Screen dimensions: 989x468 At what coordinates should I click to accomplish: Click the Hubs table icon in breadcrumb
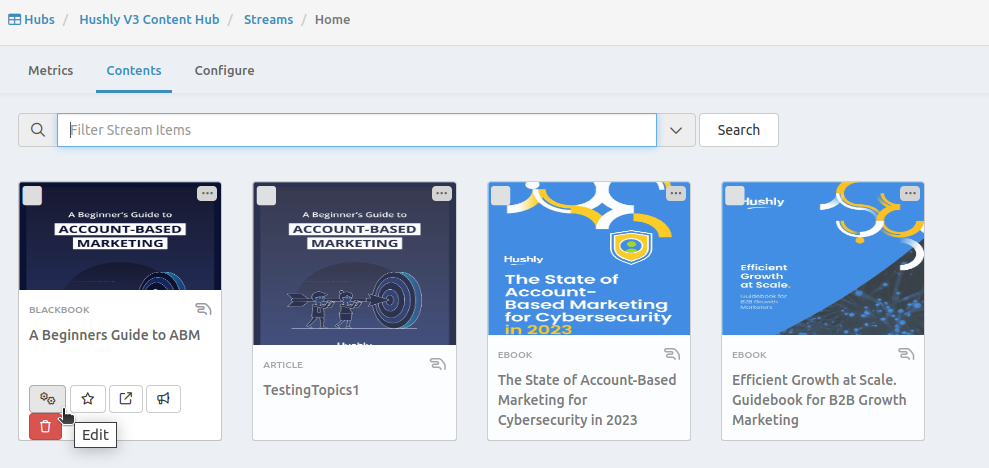coord(14,20)
